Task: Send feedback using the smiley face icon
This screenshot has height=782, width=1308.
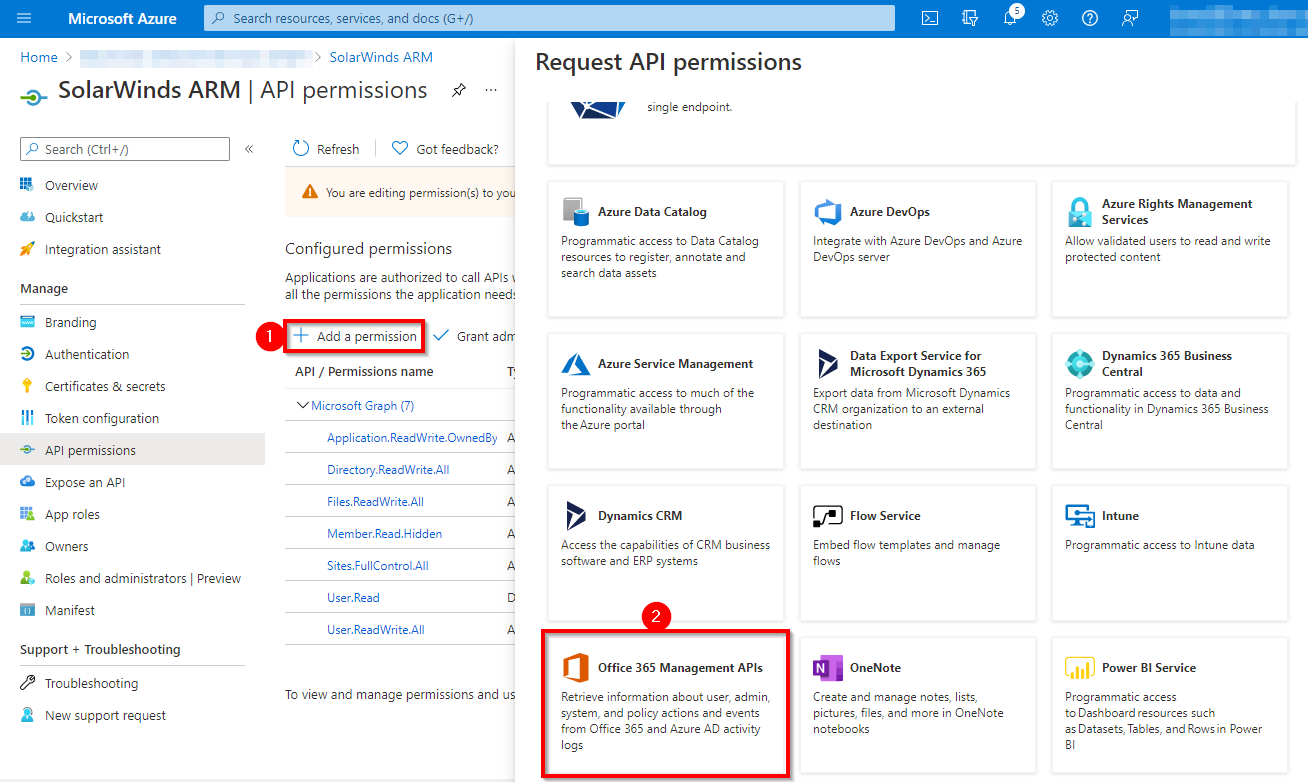Action: pos(1130,17)
